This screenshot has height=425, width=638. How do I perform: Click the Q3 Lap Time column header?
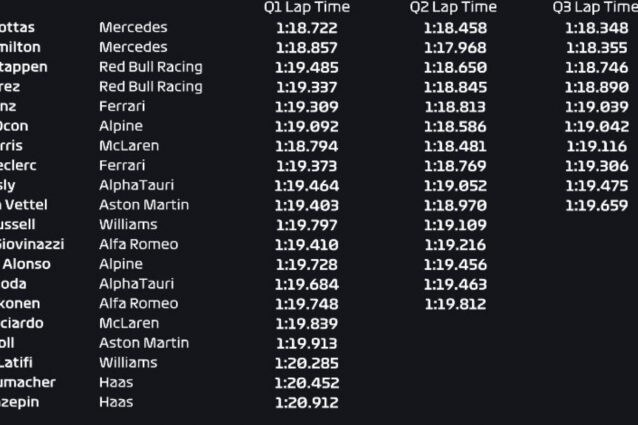click(x=595, y=7)
